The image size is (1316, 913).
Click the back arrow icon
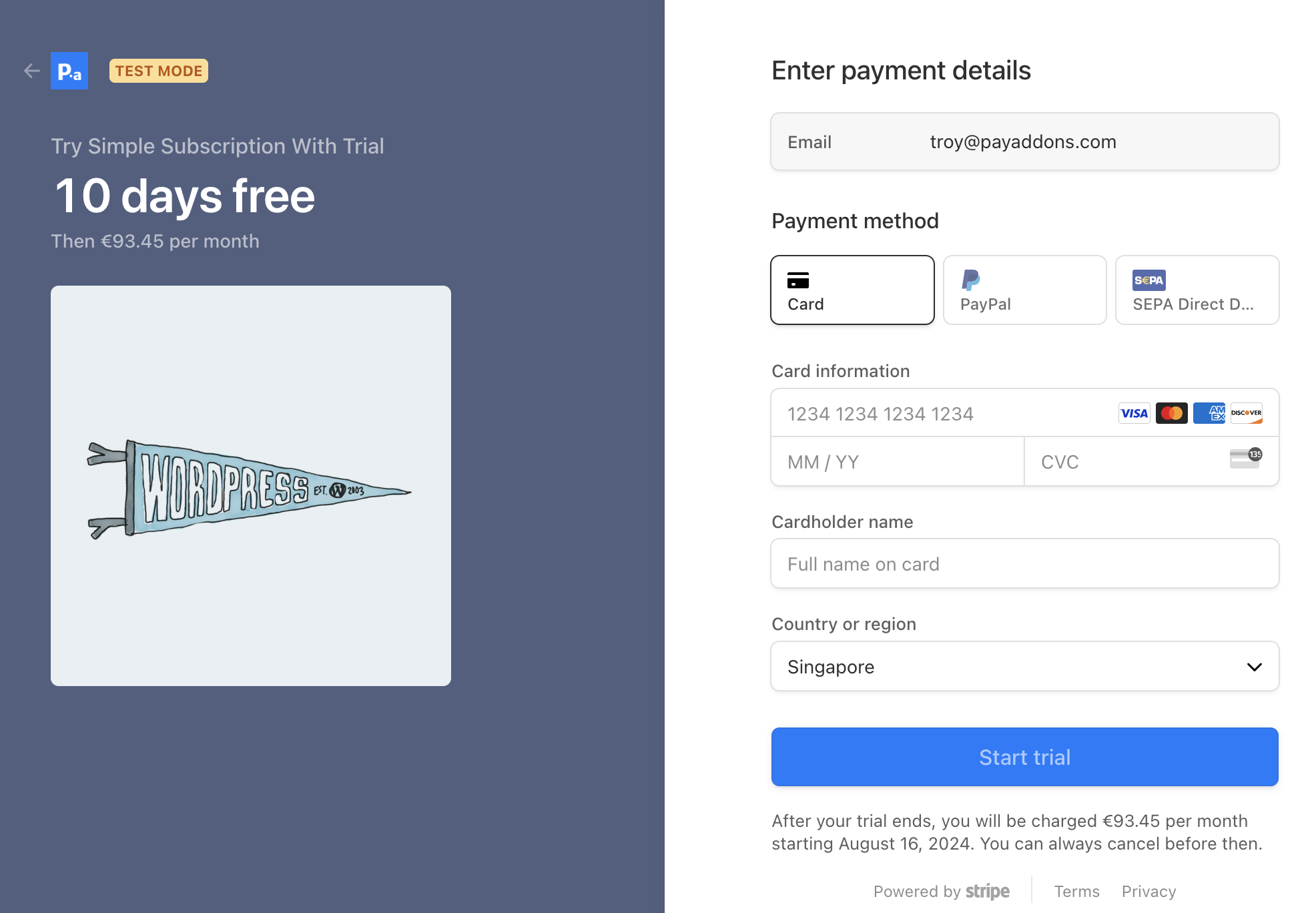[x=31, y=71]
